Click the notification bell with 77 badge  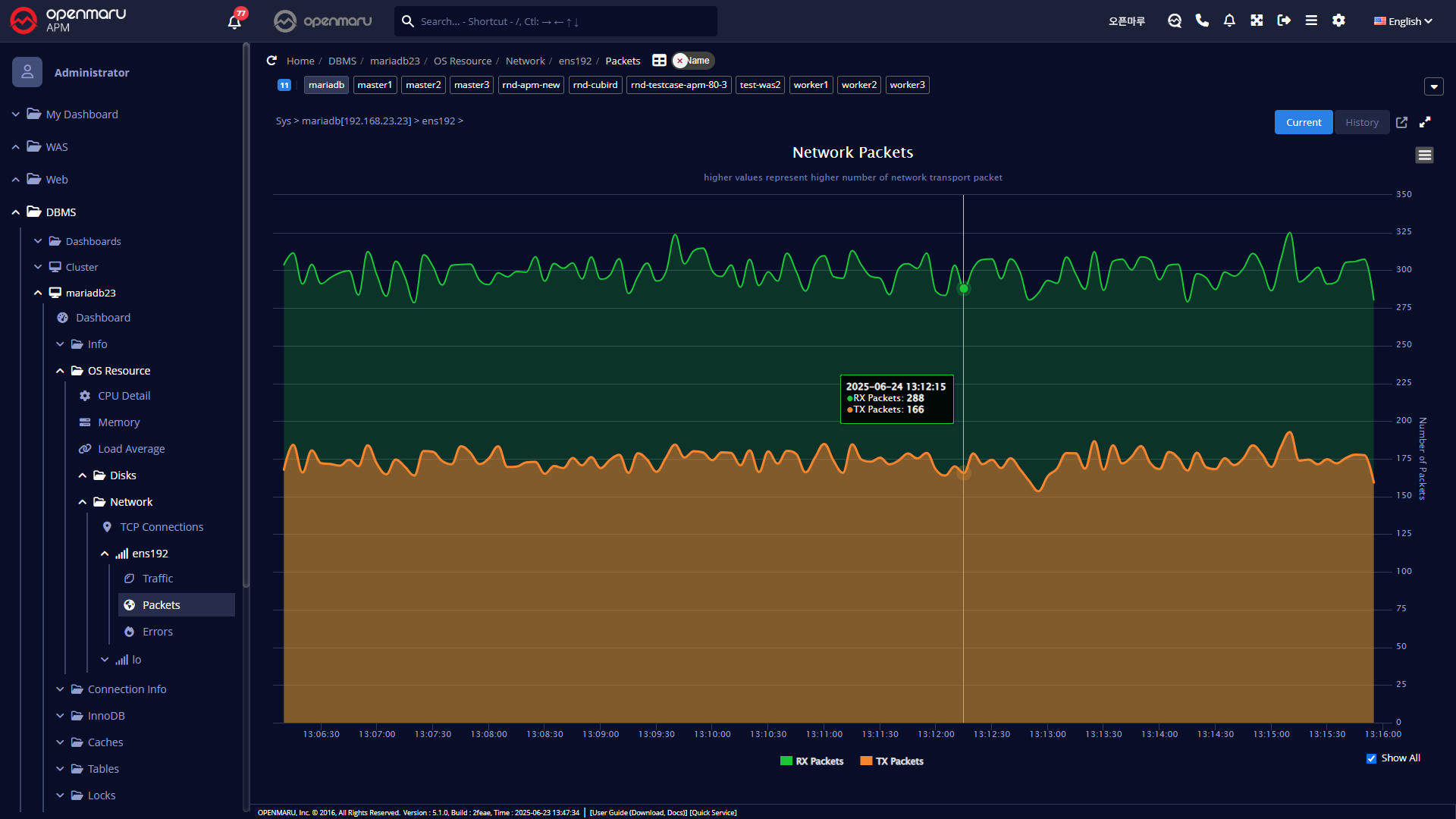[234, 21]
